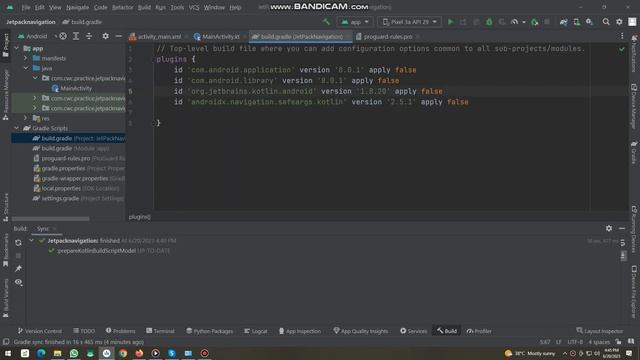Click Sync Project with Gradle Files icon
The height and width of the screenshot is (360, 640).
(564, 22)
